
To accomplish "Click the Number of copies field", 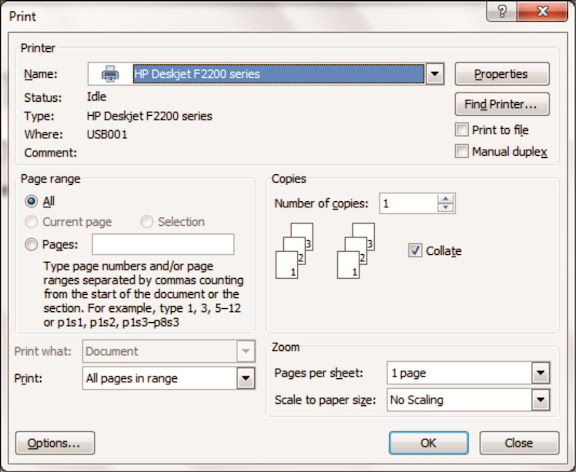I will (x=408, y=203).
